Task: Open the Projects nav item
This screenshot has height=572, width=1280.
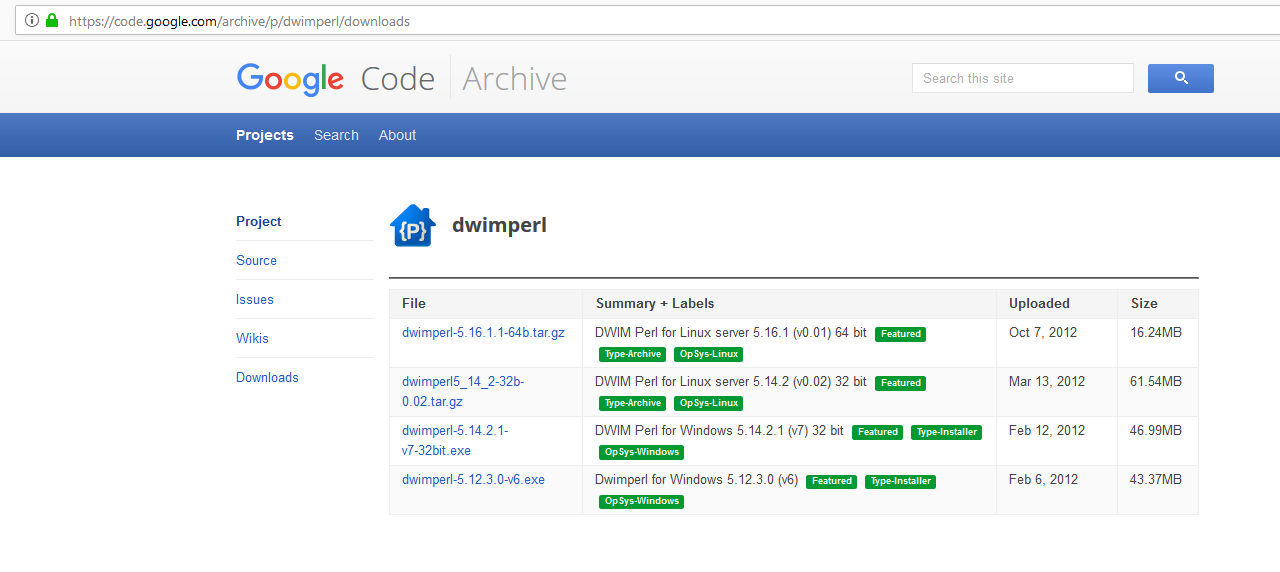Action: 265,135
